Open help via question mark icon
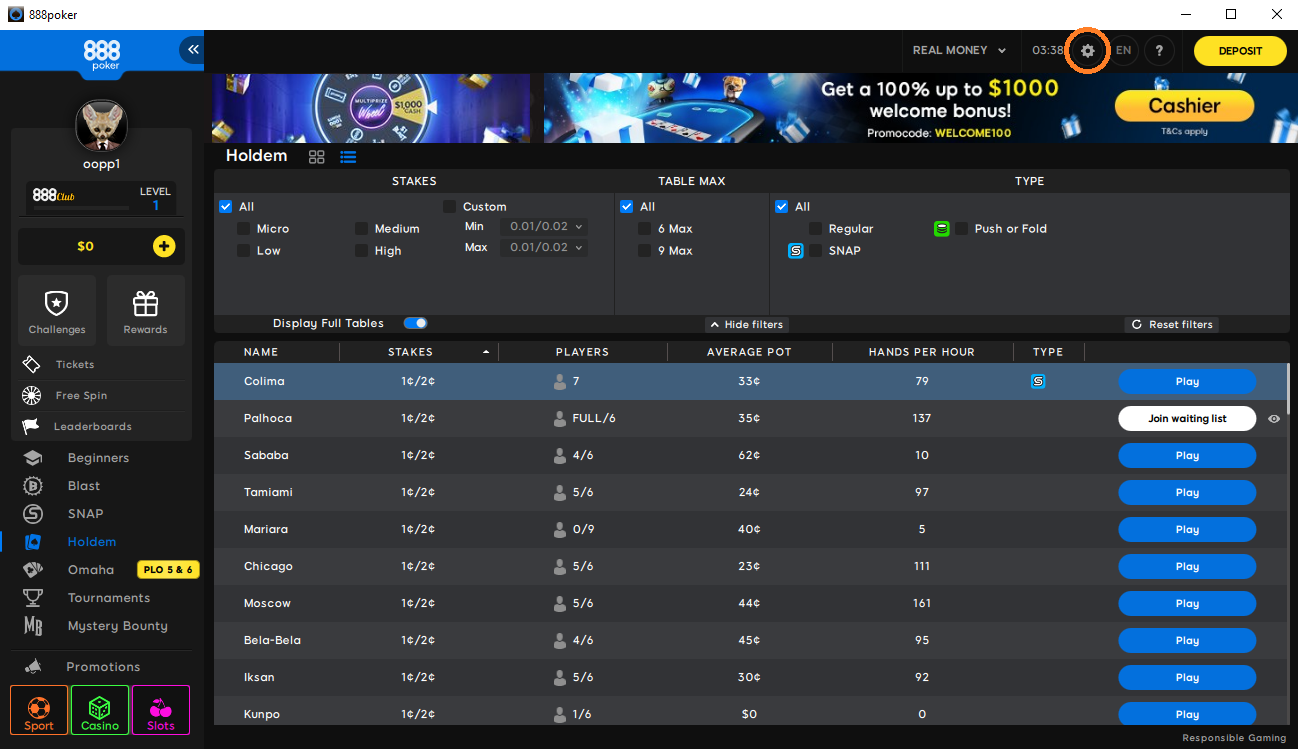 (x=1159, y=50)
